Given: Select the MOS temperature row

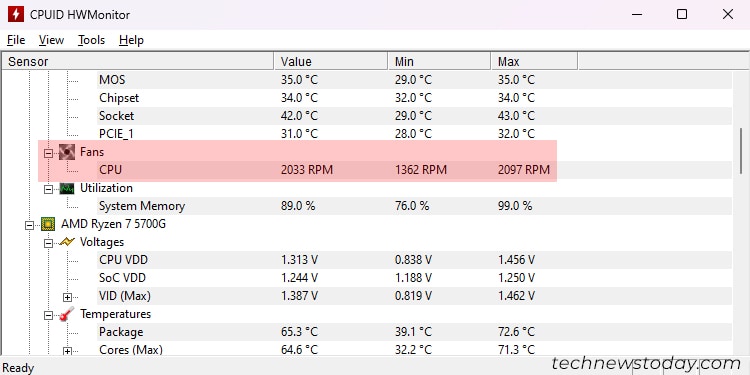Looking at the screenshot, I should point(414,80).
